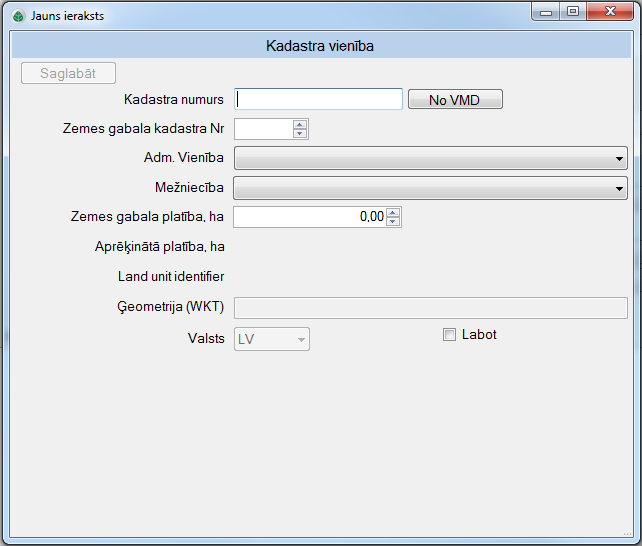
Task: Close the Jauns ieraksts window
Action: pyautogui.click(x=609, y=12)
